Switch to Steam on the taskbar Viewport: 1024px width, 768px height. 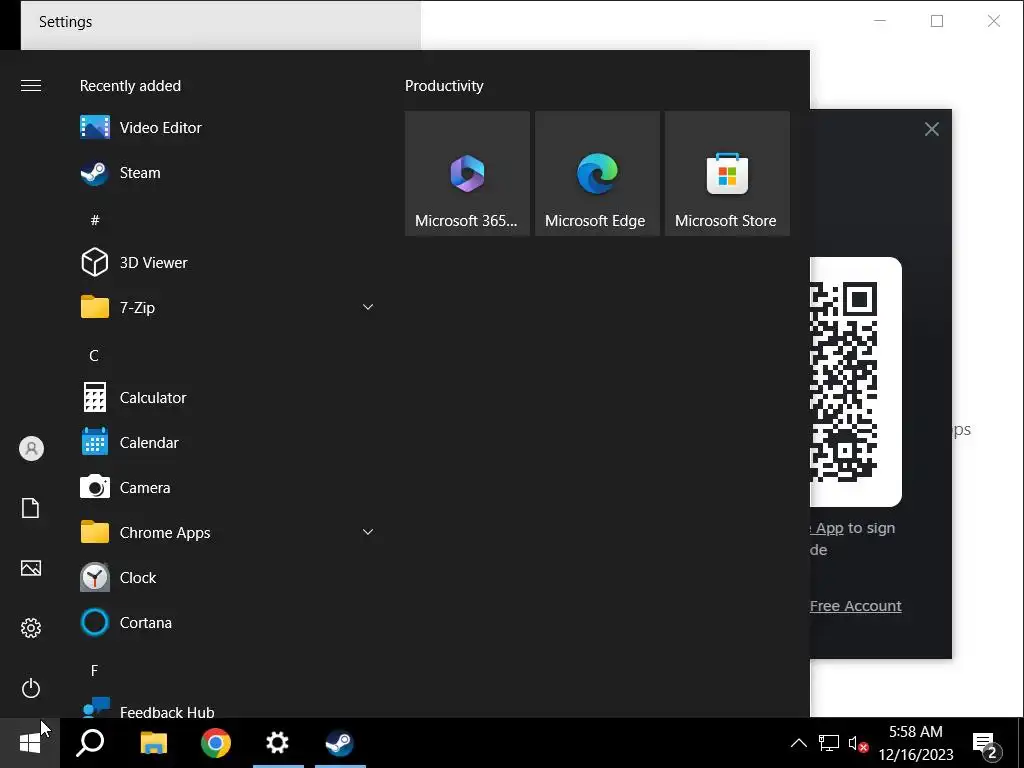pyautogui.click(x=340, y=743)
